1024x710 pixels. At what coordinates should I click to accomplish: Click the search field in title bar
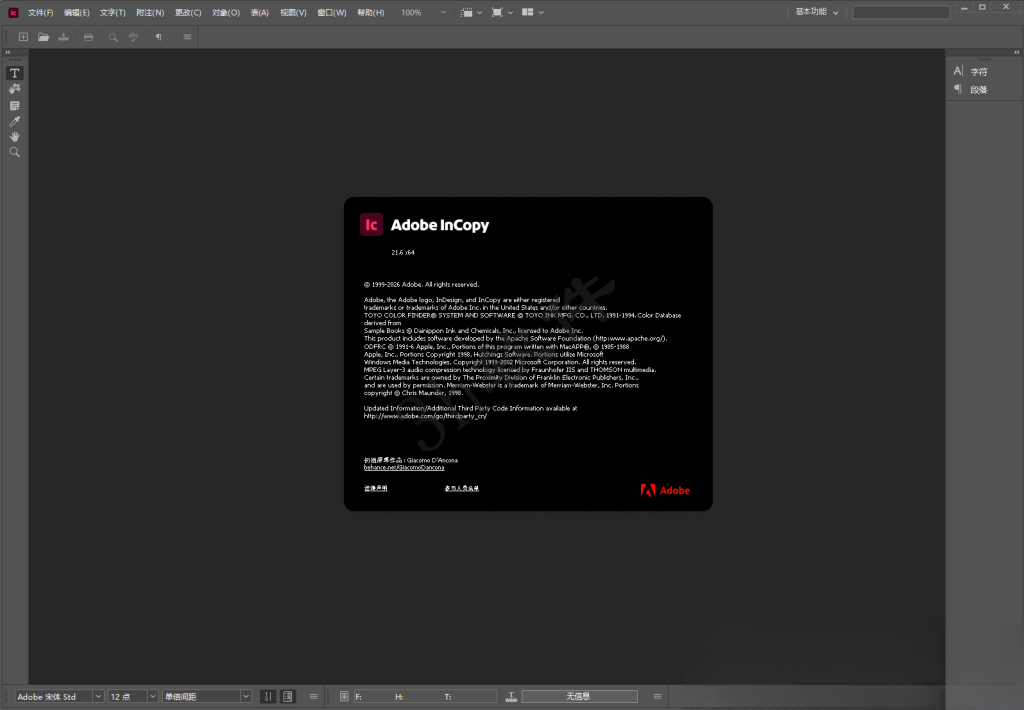901,12
